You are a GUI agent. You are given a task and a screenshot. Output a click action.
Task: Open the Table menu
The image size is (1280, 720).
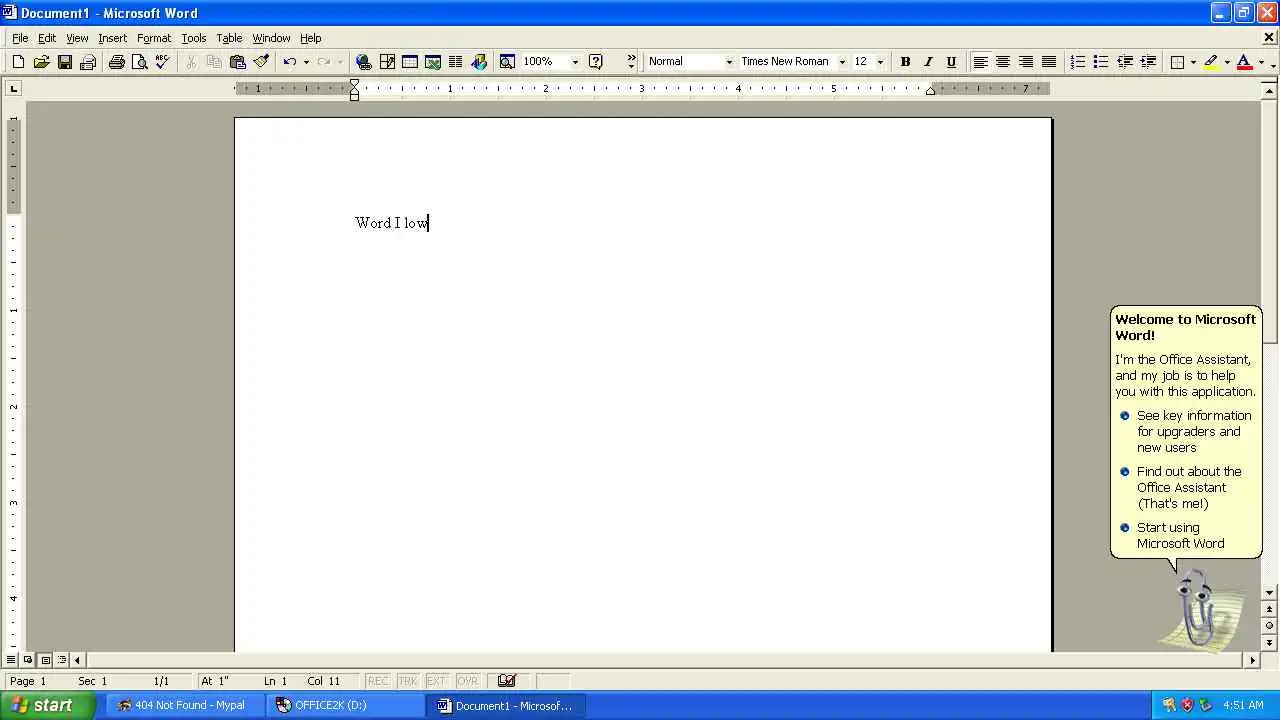pyautogui.click(x=229, y=38)
